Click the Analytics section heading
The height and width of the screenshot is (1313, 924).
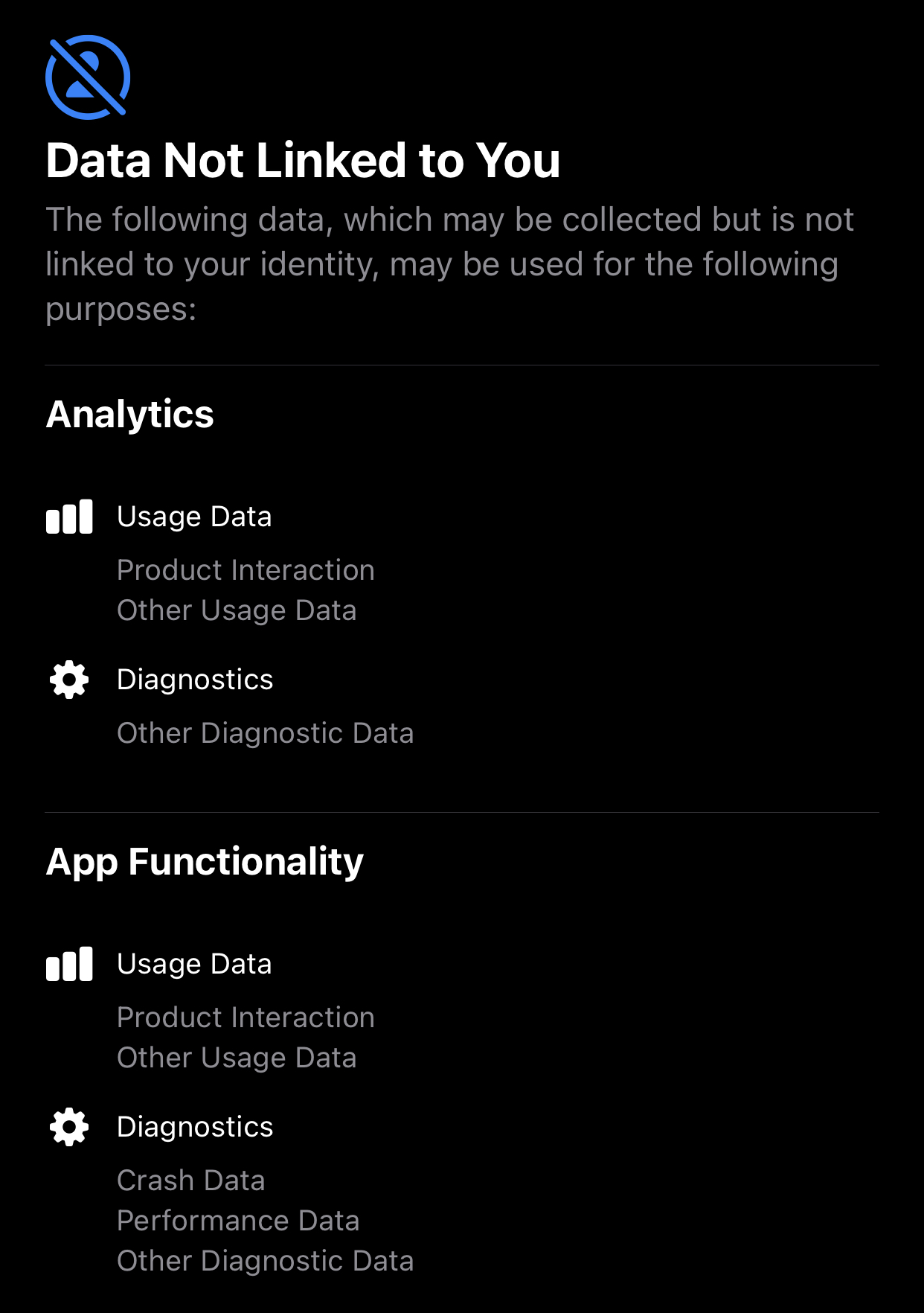click(x=130, y=415)
